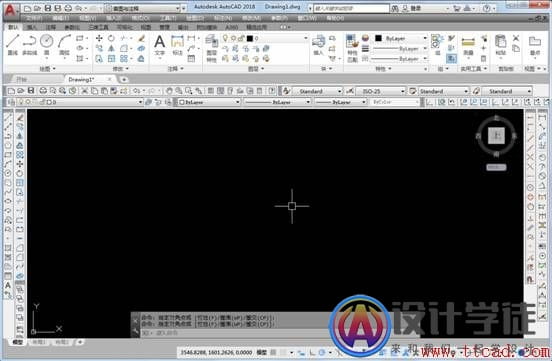
Task: Click Match Properties (特性匹配) icon
Action: [352, 49]
